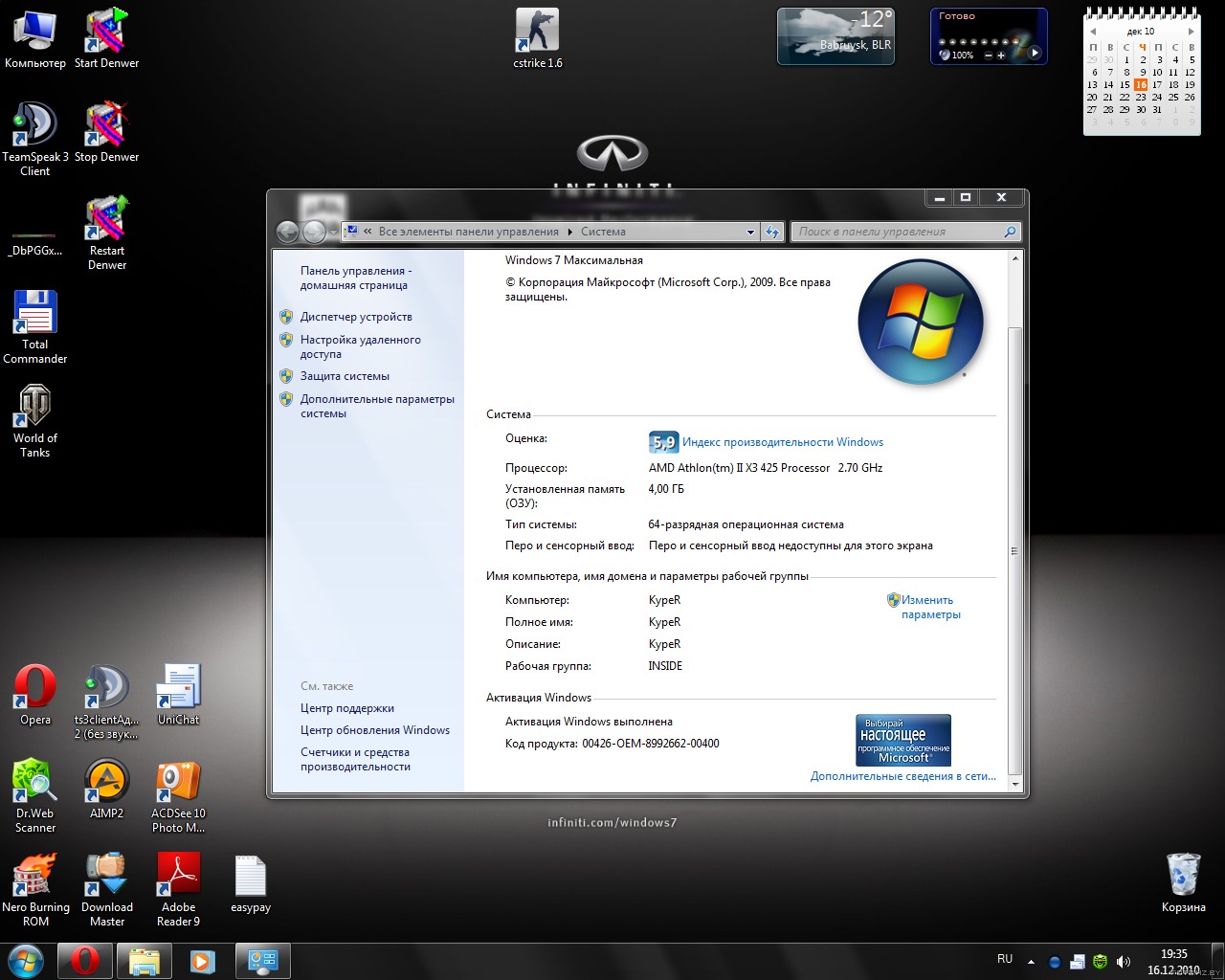Increase volume on radio gadget
Image resolution: width=1225 pixels, height=980 pixels.
1001,56
